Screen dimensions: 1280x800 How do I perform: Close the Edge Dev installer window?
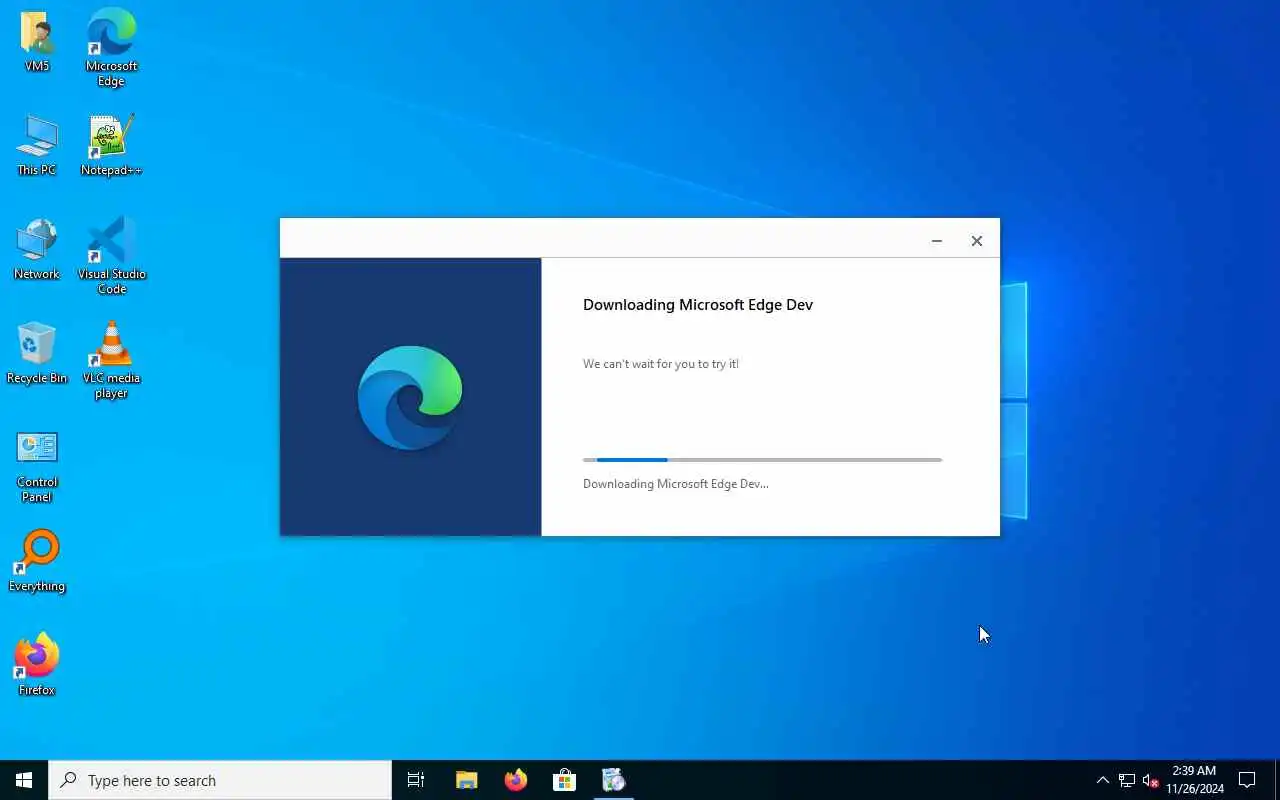click(977, 241)
